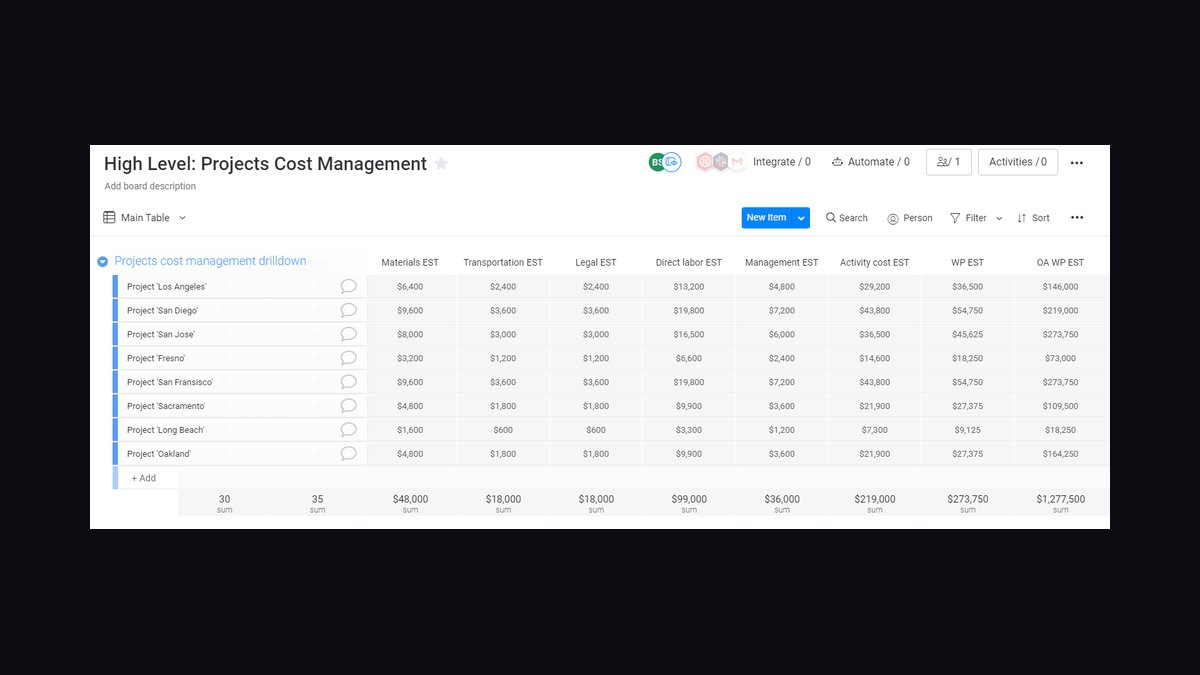Click the $48,000 Materials EST sum
1200x675 pixels.
point(410,499)
